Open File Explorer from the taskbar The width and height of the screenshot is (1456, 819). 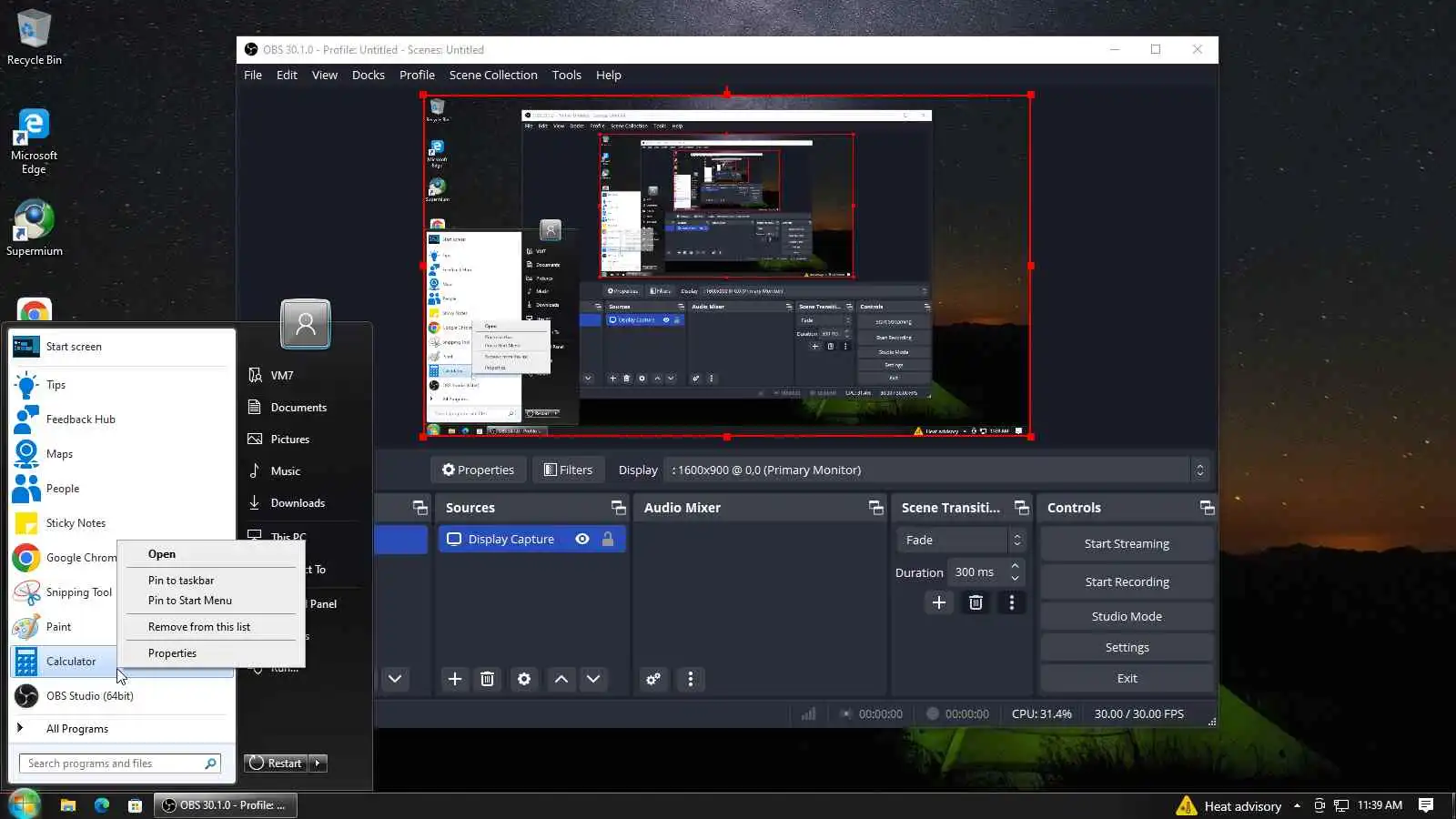coord(67,805)
